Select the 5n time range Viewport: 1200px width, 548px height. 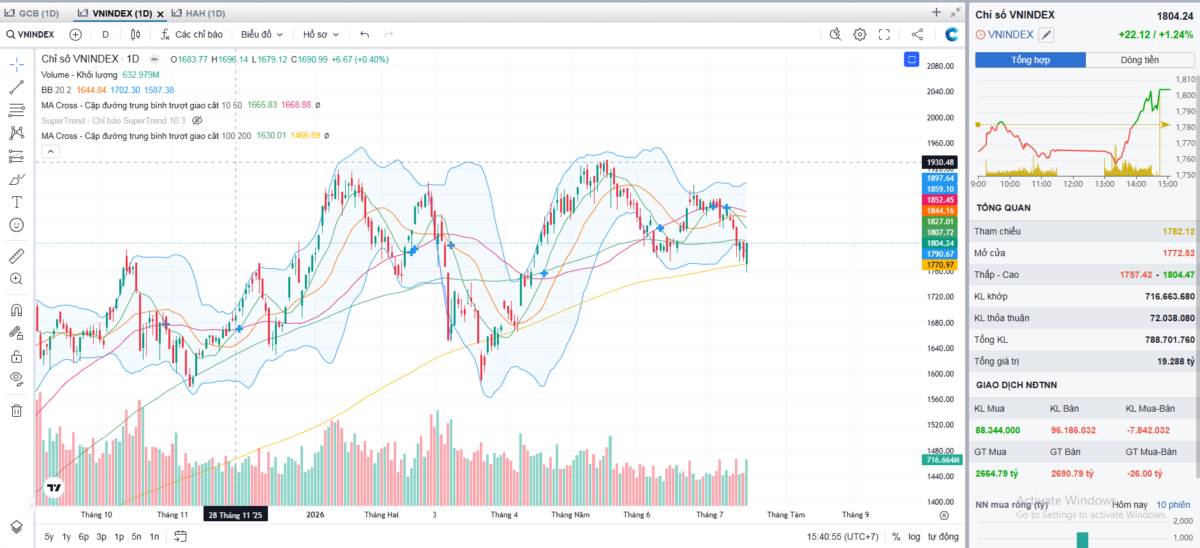click(x=136, y=537)
